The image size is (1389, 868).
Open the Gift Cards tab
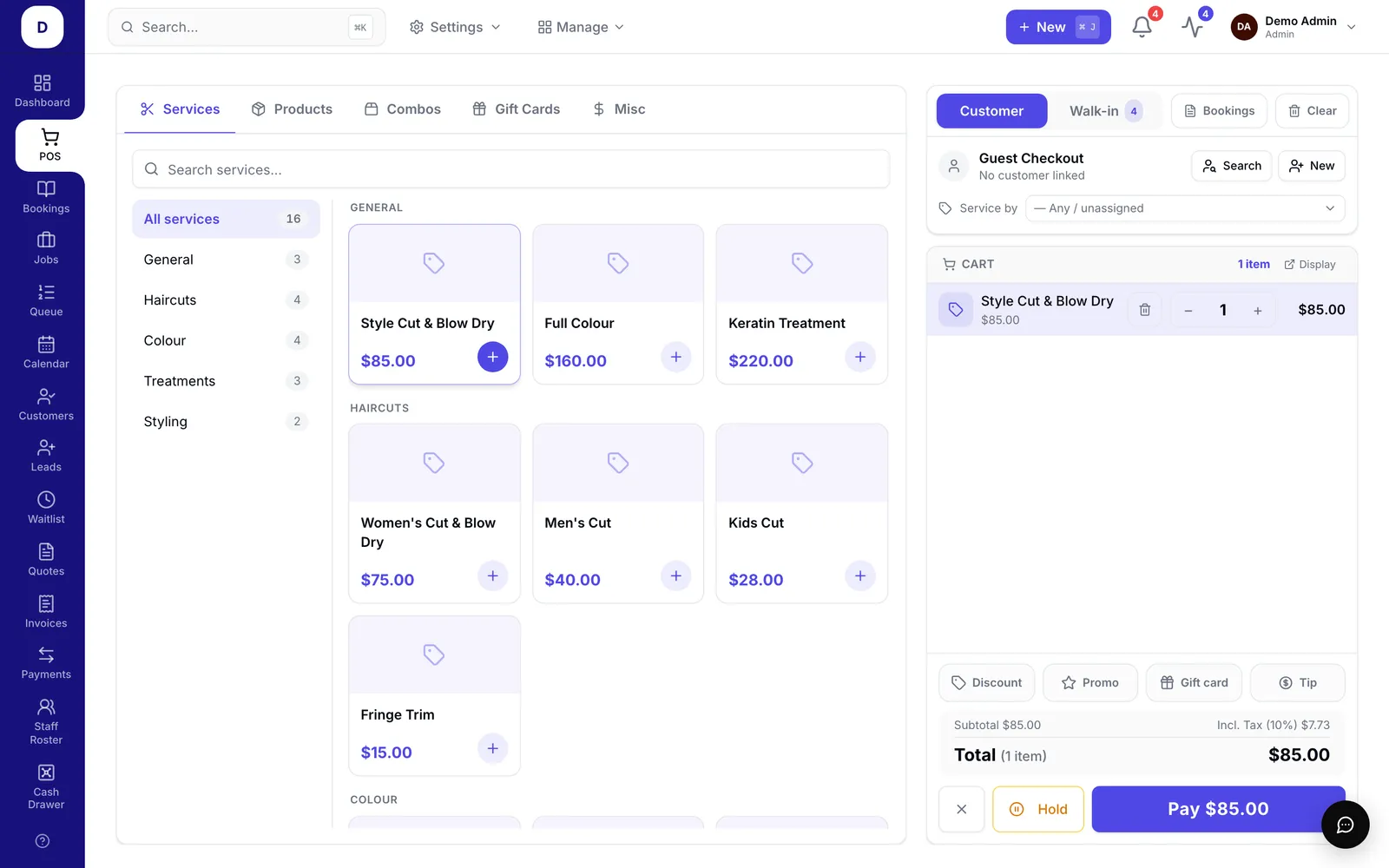click(517, 109)
